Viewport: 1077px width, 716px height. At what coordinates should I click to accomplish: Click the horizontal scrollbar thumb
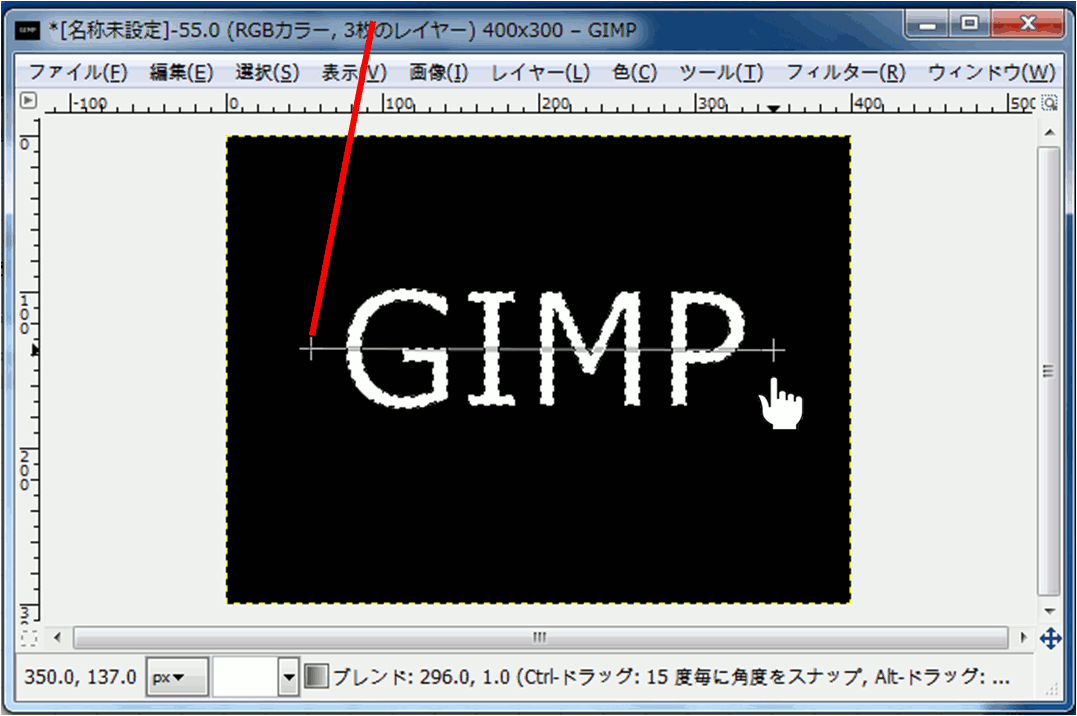click(540, 637)
